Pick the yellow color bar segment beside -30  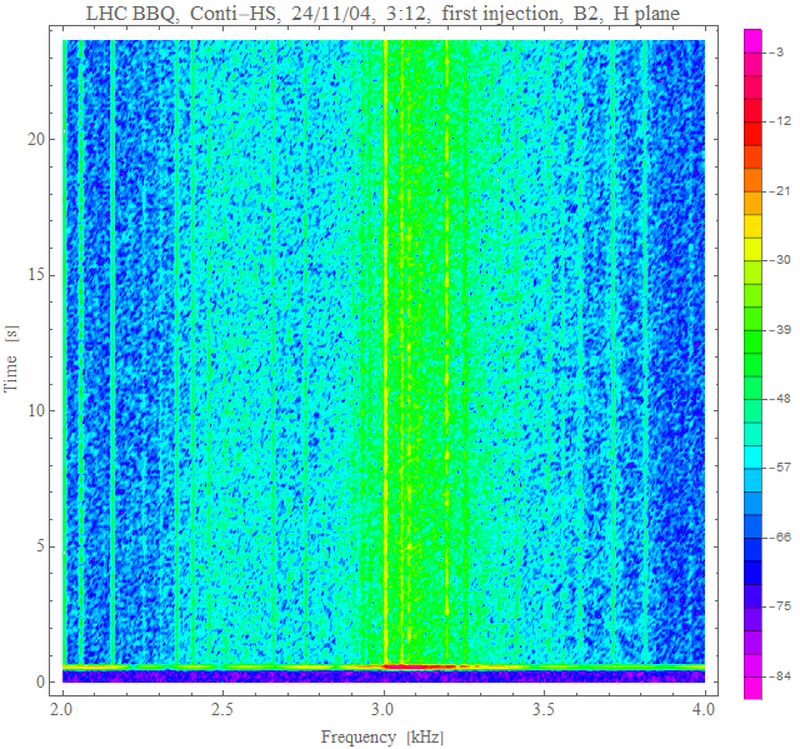[753, 249]
